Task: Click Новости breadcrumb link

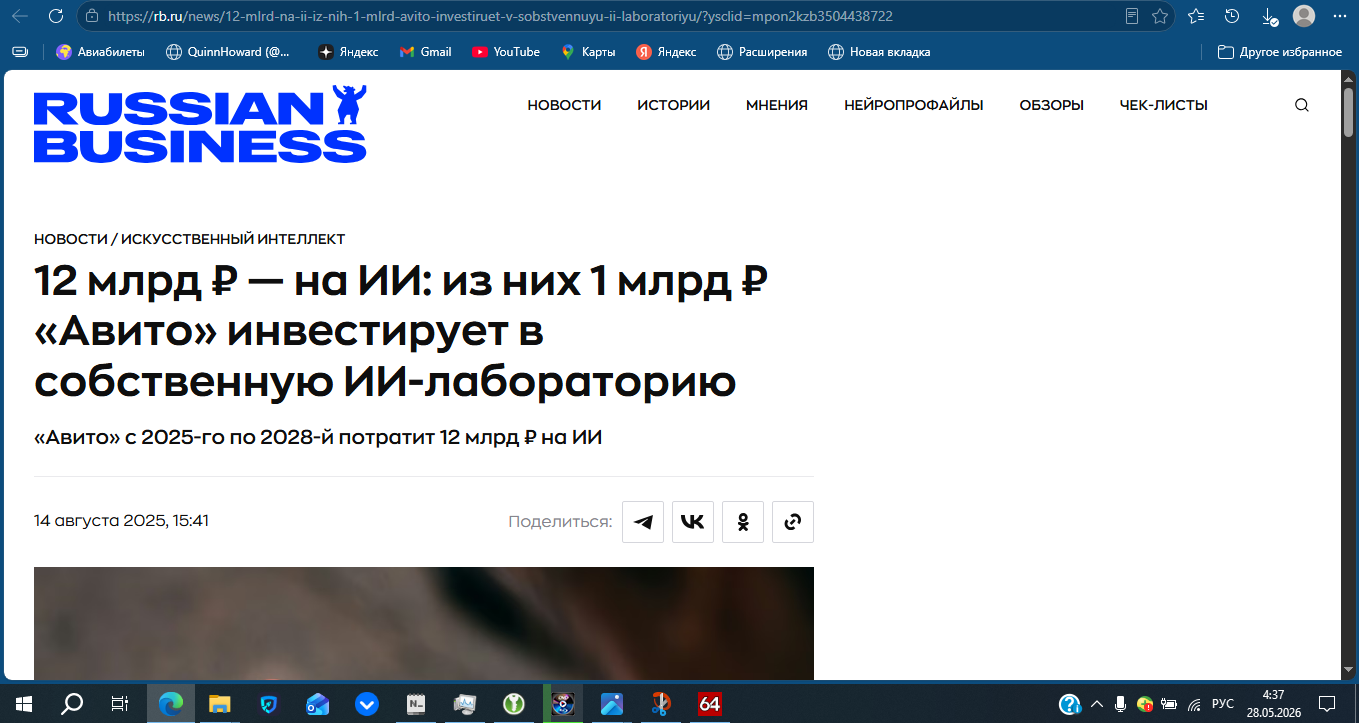Action: [x=70, y=239]
